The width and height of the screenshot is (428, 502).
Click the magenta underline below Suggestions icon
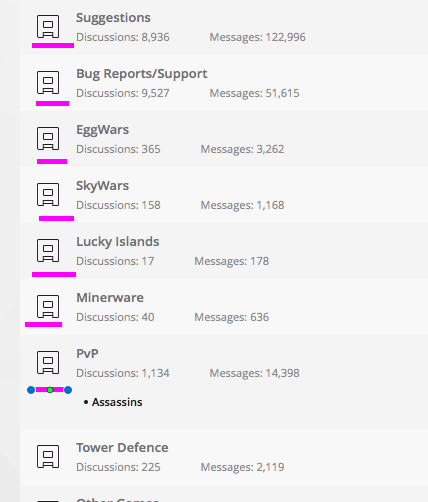(53, 45)
